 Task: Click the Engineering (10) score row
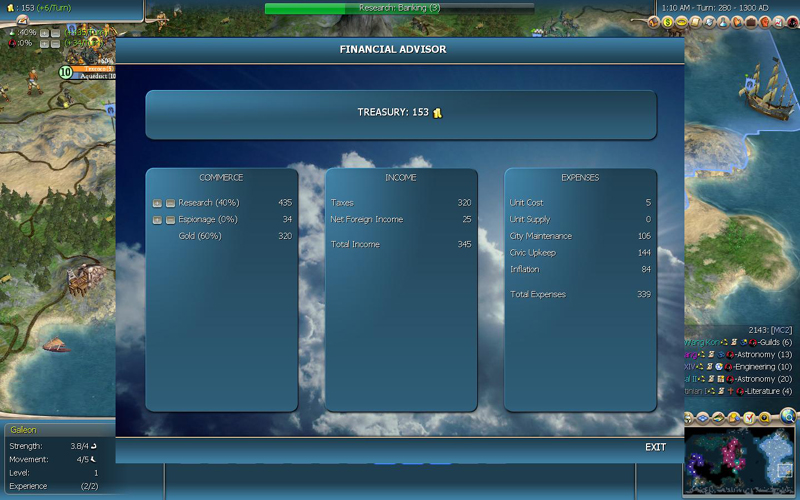coord(738,367)
